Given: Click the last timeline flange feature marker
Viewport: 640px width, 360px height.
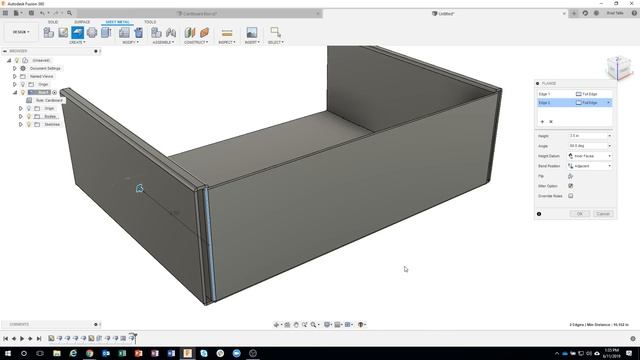Looking at the screenshot, I should (133, 338).
